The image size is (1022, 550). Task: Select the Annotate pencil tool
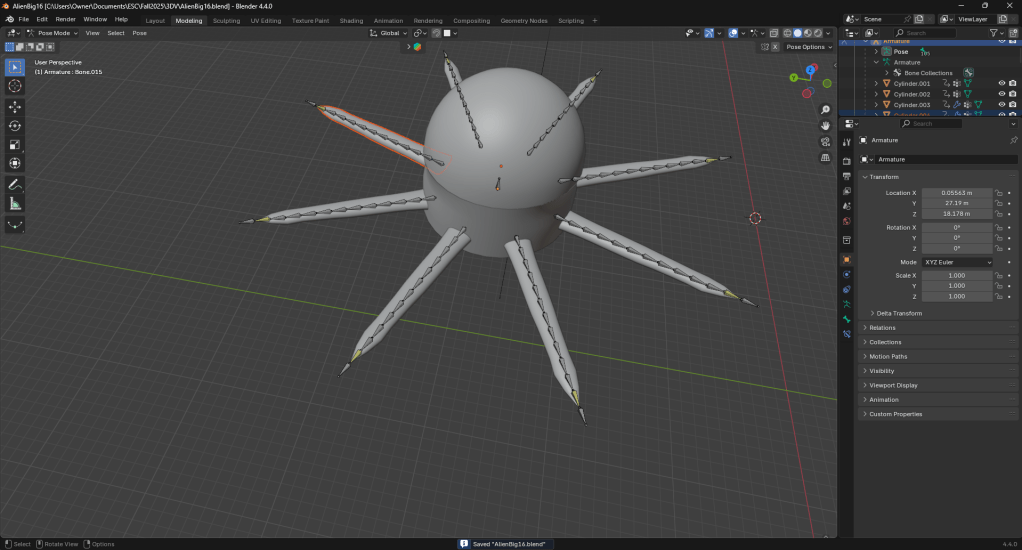[15, 184]
